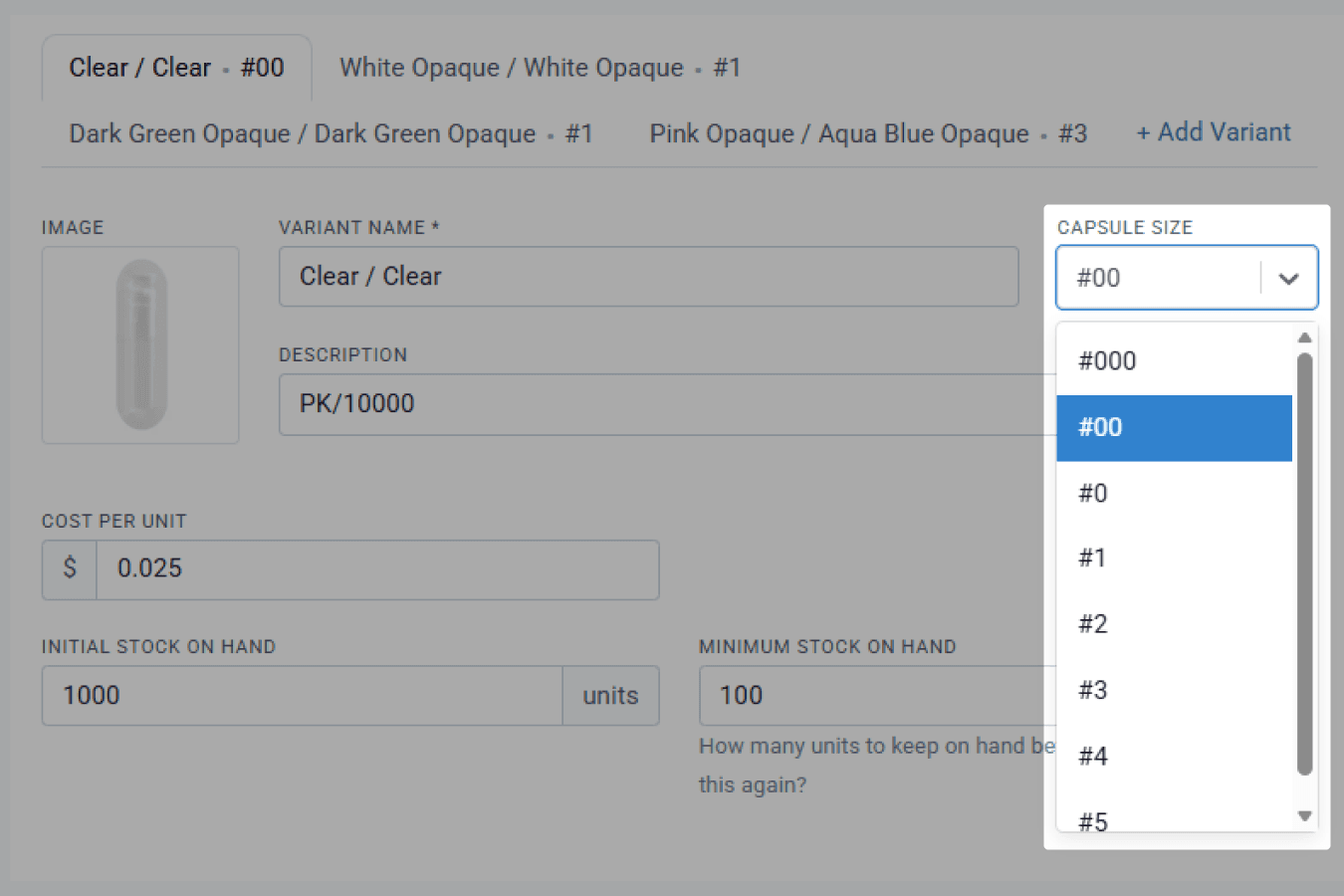Open the Pink Opaque / Aqua Blue Opaque tab
1344x896 pixels.
click(868, 133)
